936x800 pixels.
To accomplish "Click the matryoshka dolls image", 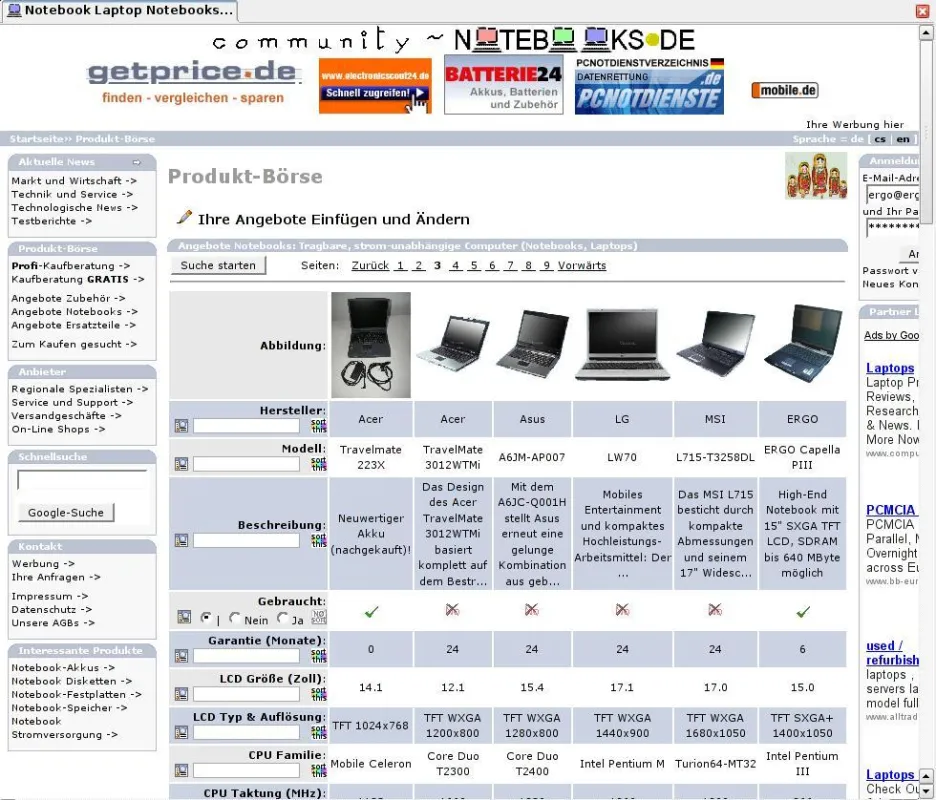I will pyautogui.click(x=816, y=176).
